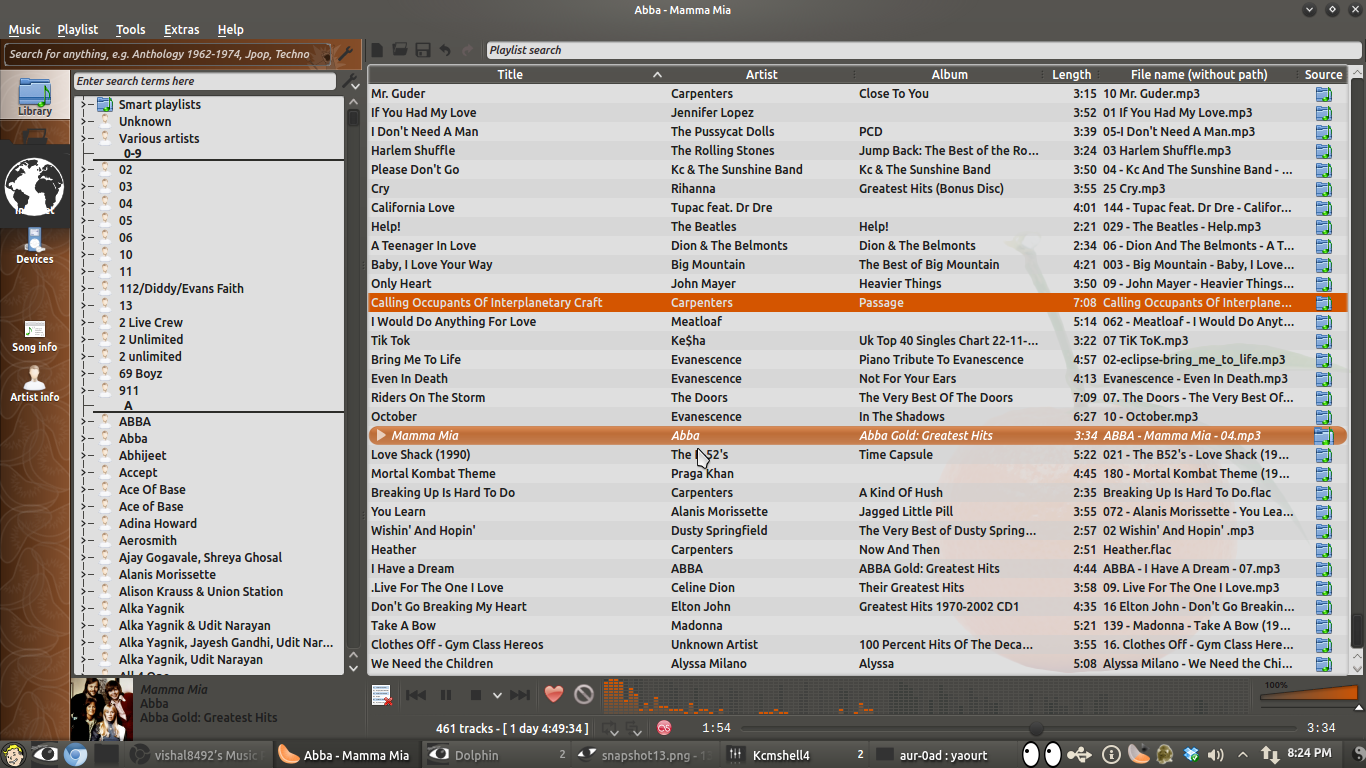Viewport: 1366px width, 768px height.
Task: Sort playlist by Title column header
Action: coord(510,75)
